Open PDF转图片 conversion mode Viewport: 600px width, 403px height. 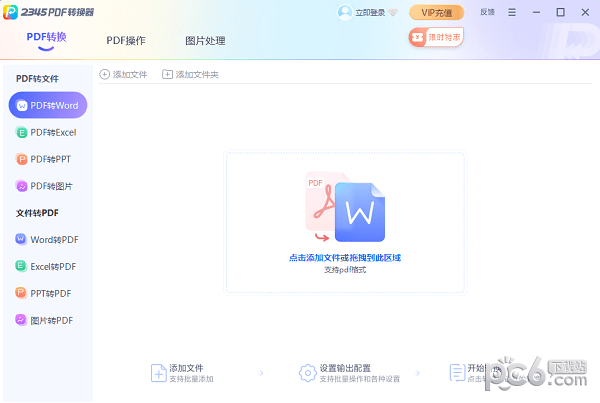click(47, 186)
